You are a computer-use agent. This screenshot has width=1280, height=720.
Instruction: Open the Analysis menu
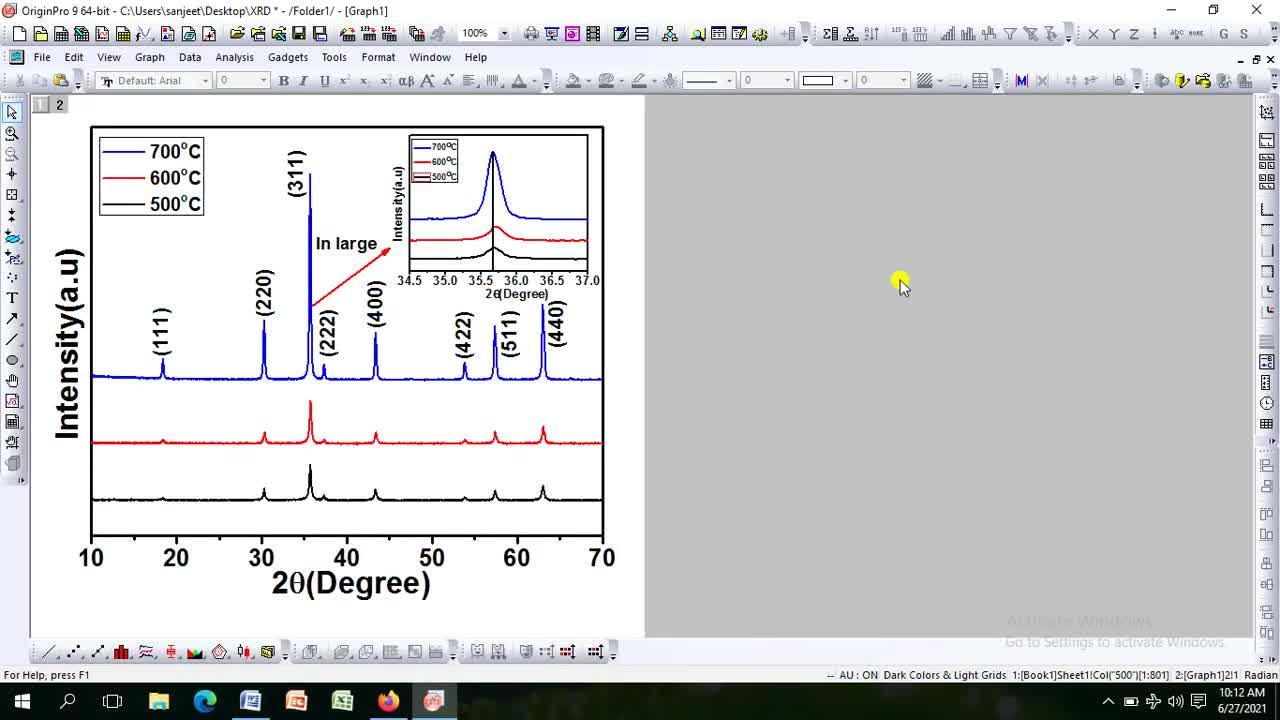pyautogui.click(x=235, y=57)
